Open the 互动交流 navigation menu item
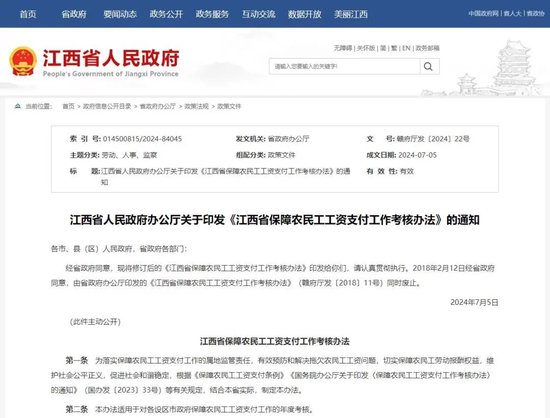This screenshot has width=550, height=418. coord(259,14)
